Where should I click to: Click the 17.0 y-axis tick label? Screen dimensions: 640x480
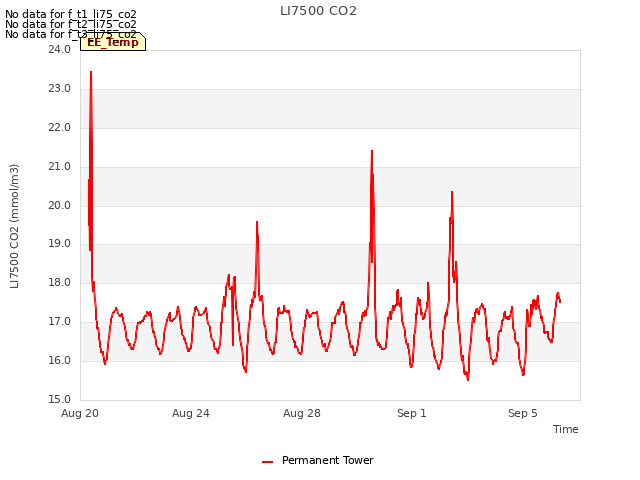tap(60, 322)
